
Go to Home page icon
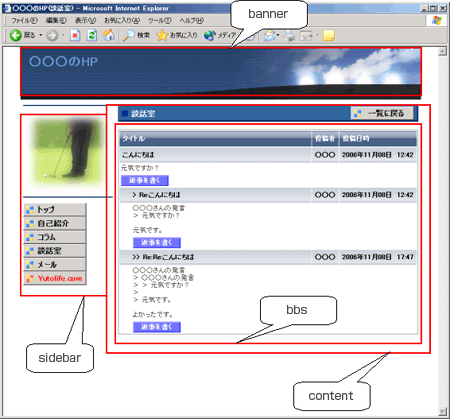coord(109,35)
